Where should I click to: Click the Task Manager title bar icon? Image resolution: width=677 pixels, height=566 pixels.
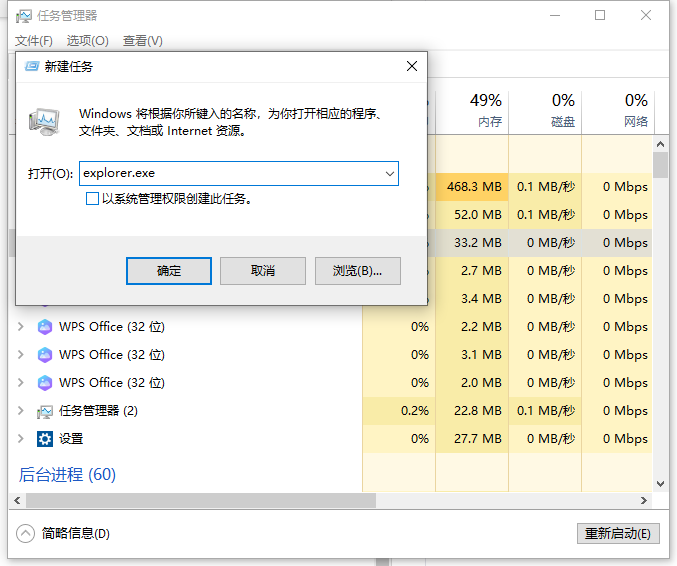click(x=24, y=16)
